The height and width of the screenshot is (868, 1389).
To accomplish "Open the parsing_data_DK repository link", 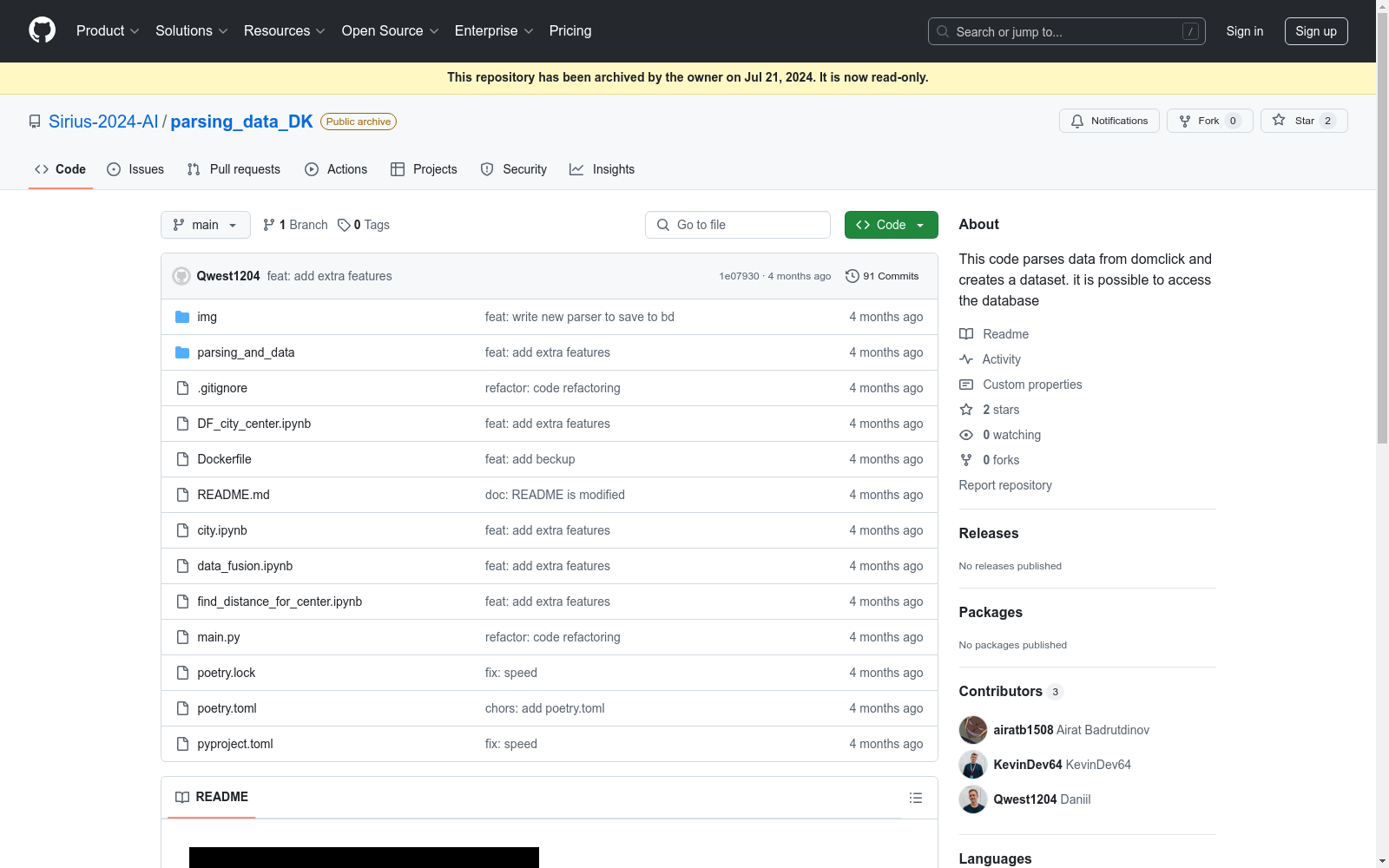I will click(x=241, y=122).
